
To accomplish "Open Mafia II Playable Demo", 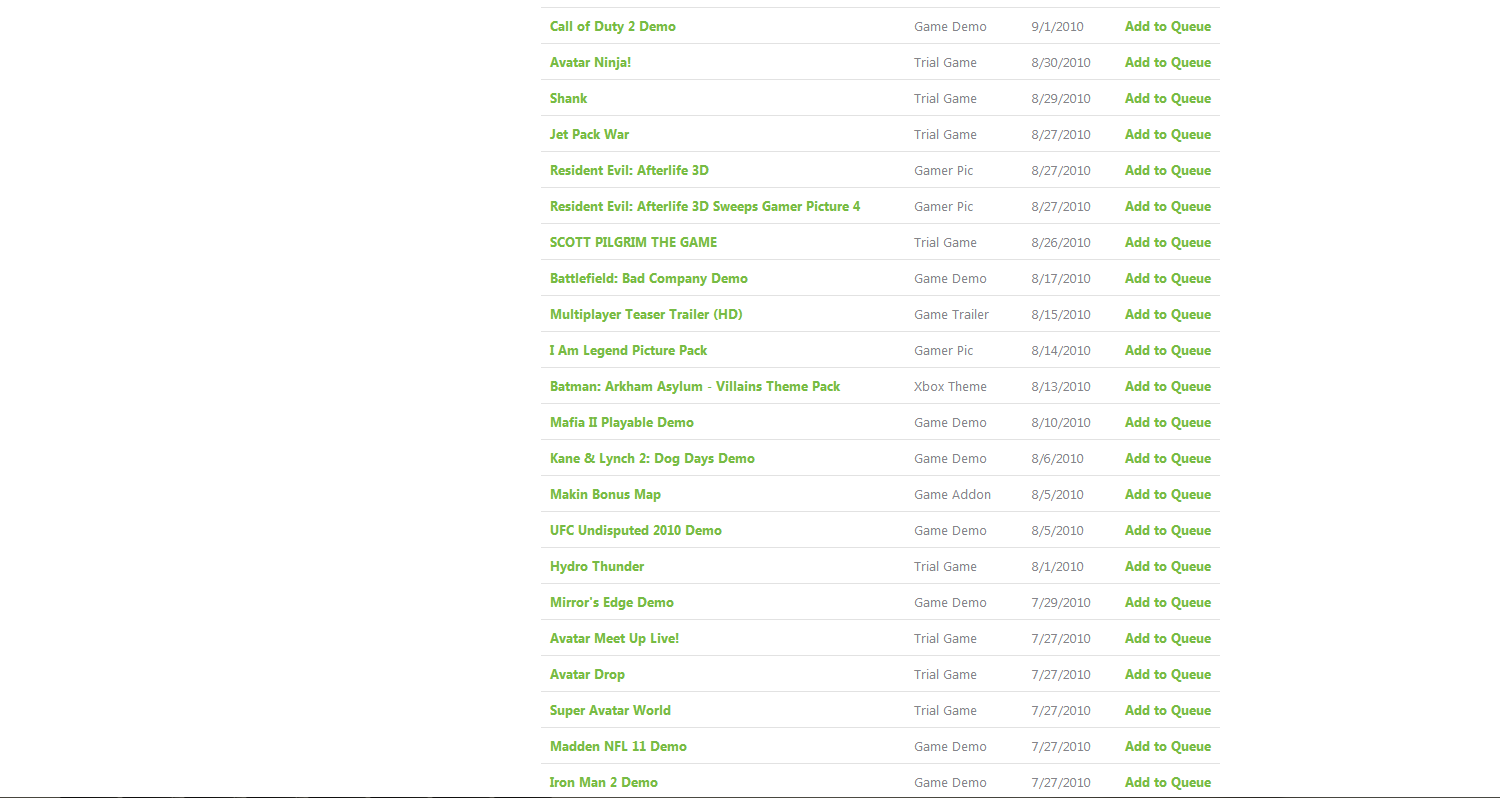I will click(x=621, y=423).
